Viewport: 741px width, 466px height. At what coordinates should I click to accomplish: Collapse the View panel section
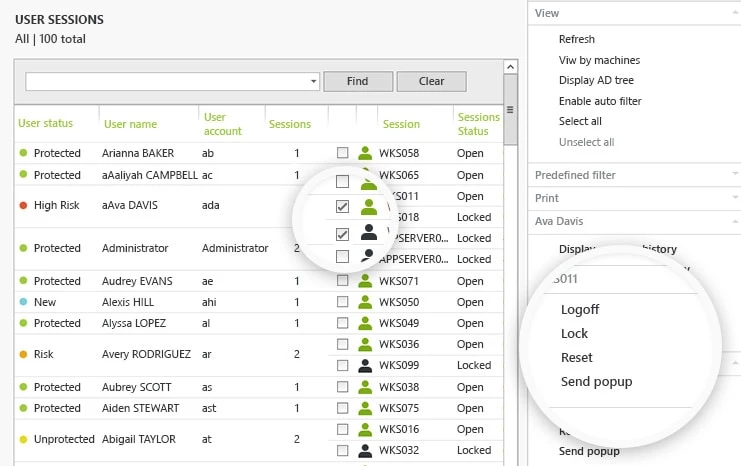735,13
